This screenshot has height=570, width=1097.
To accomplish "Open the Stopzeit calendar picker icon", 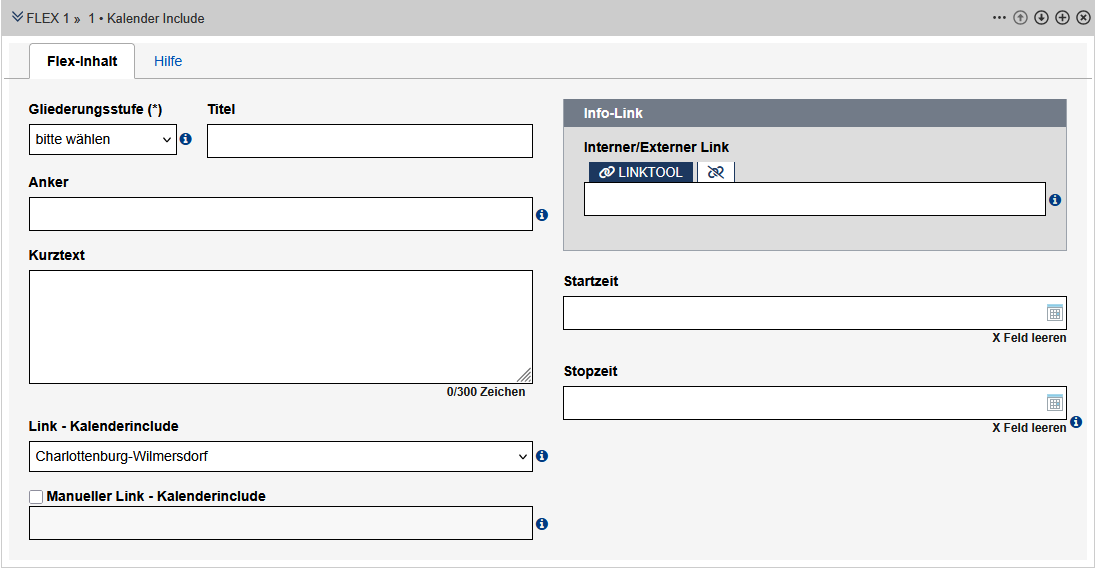I will pos(1054,403).
